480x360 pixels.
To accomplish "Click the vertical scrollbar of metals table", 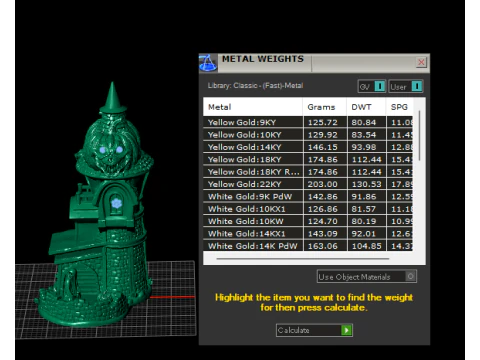I will [x=419, y=136].
